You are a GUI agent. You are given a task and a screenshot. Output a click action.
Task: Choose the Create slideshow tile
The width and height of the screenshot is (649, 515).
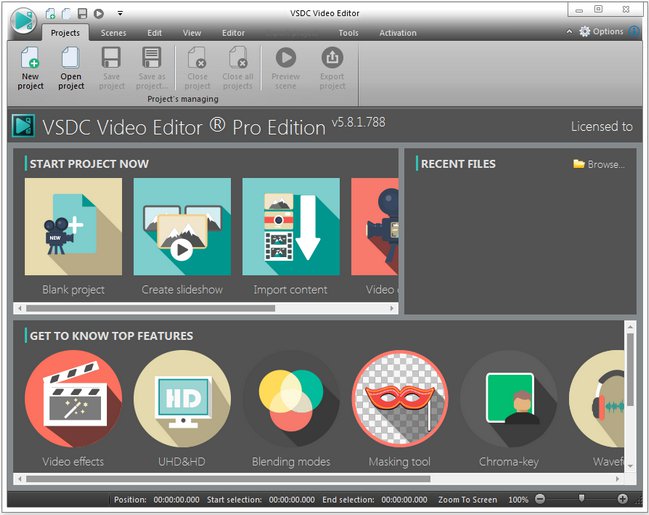182,226
